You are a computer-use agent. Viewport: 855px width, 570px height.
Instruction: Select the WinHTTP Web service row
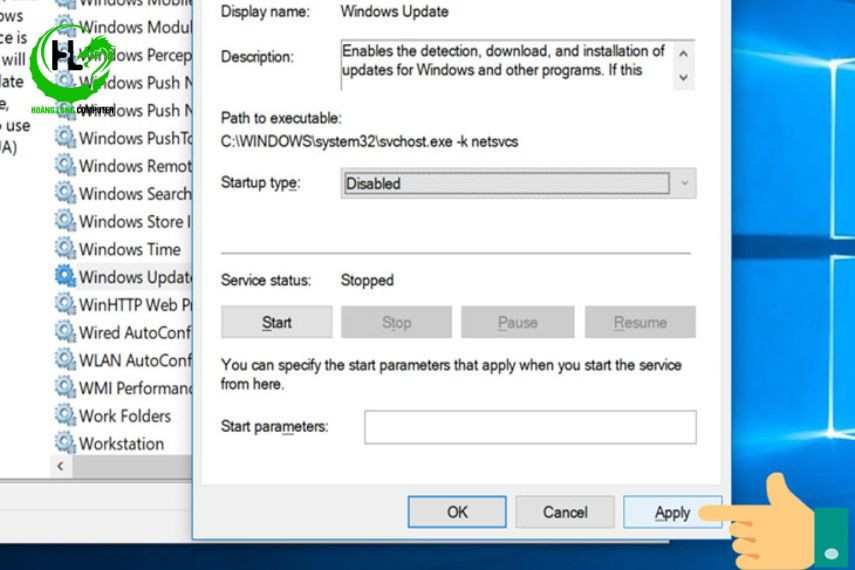coord(123,305)
